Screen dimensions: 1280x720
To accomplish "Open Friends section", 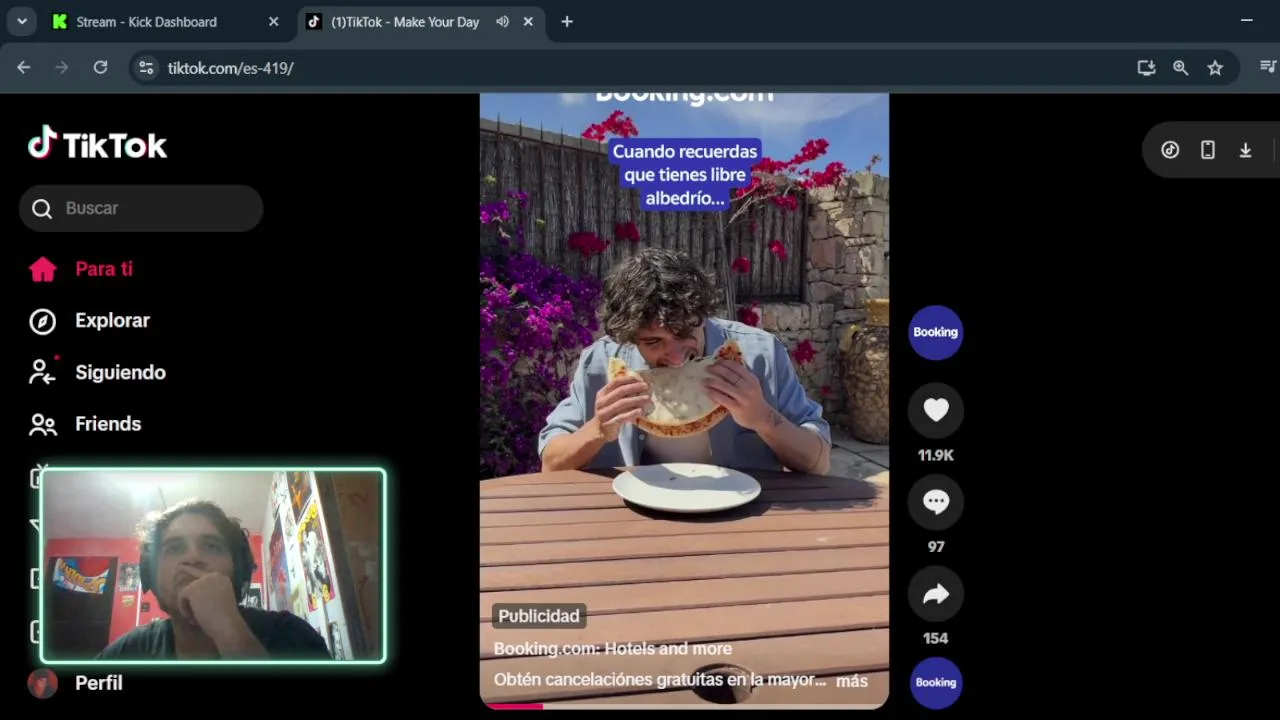I will click(x=108, y=424).
